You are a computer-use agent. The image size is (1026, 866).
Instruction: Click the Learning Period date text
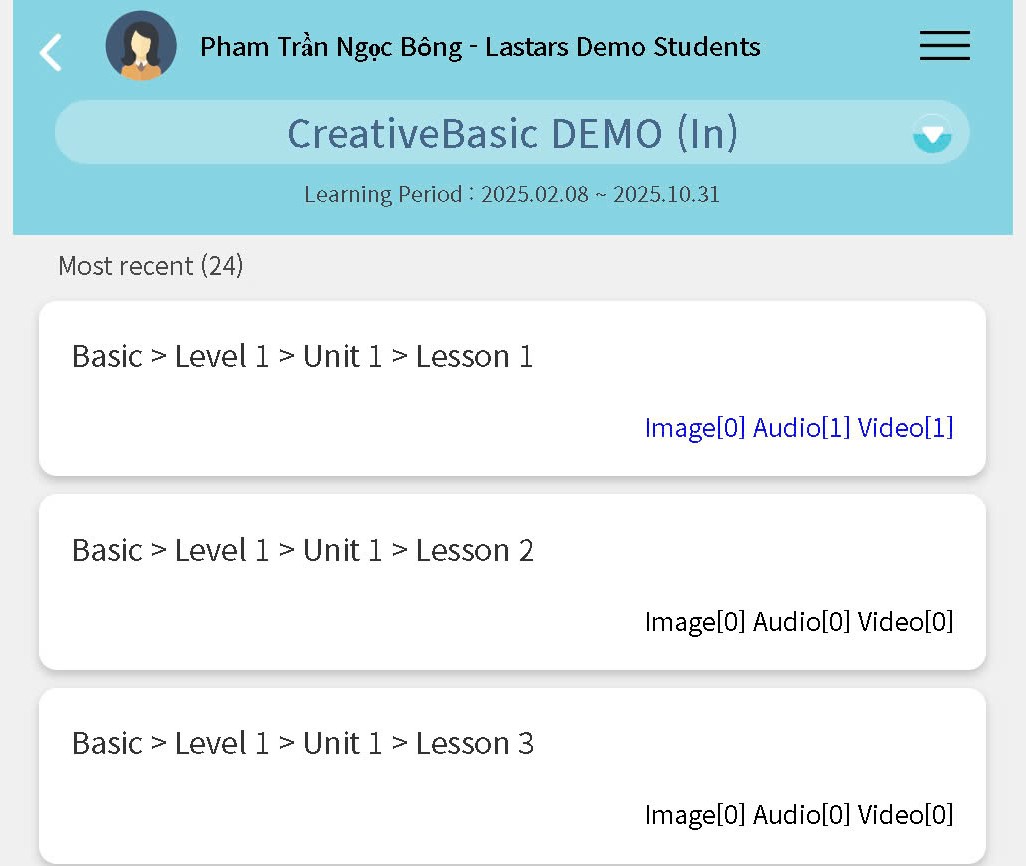pyautogui.click(x=512, y=194)
